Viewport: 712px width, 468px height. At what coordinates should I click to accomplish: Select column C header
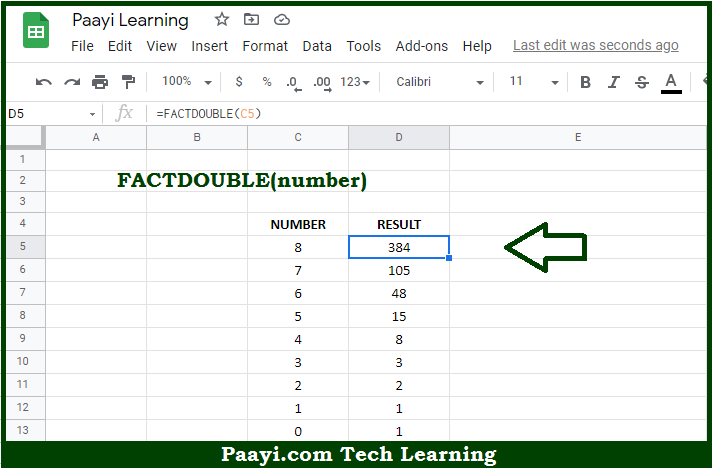(298, 138)
